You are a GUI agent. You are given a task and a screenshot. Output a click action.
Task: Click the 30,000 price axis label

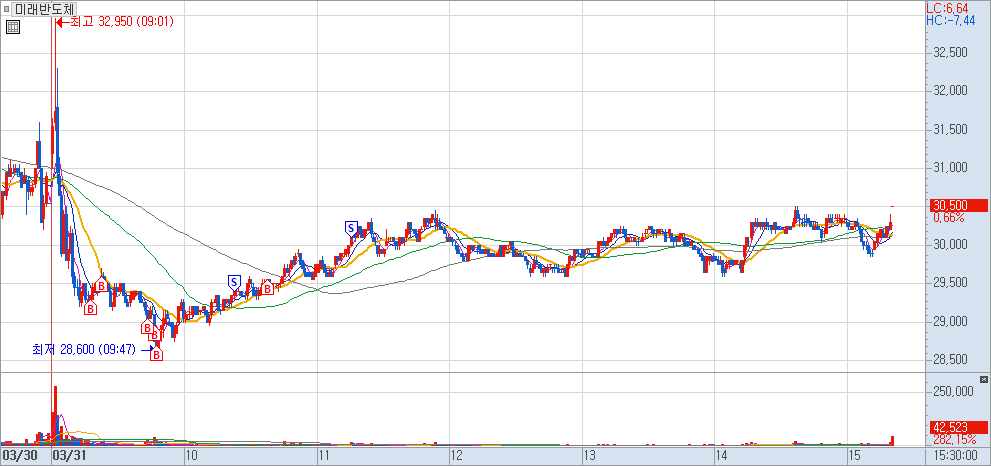[x=950, y=245]
